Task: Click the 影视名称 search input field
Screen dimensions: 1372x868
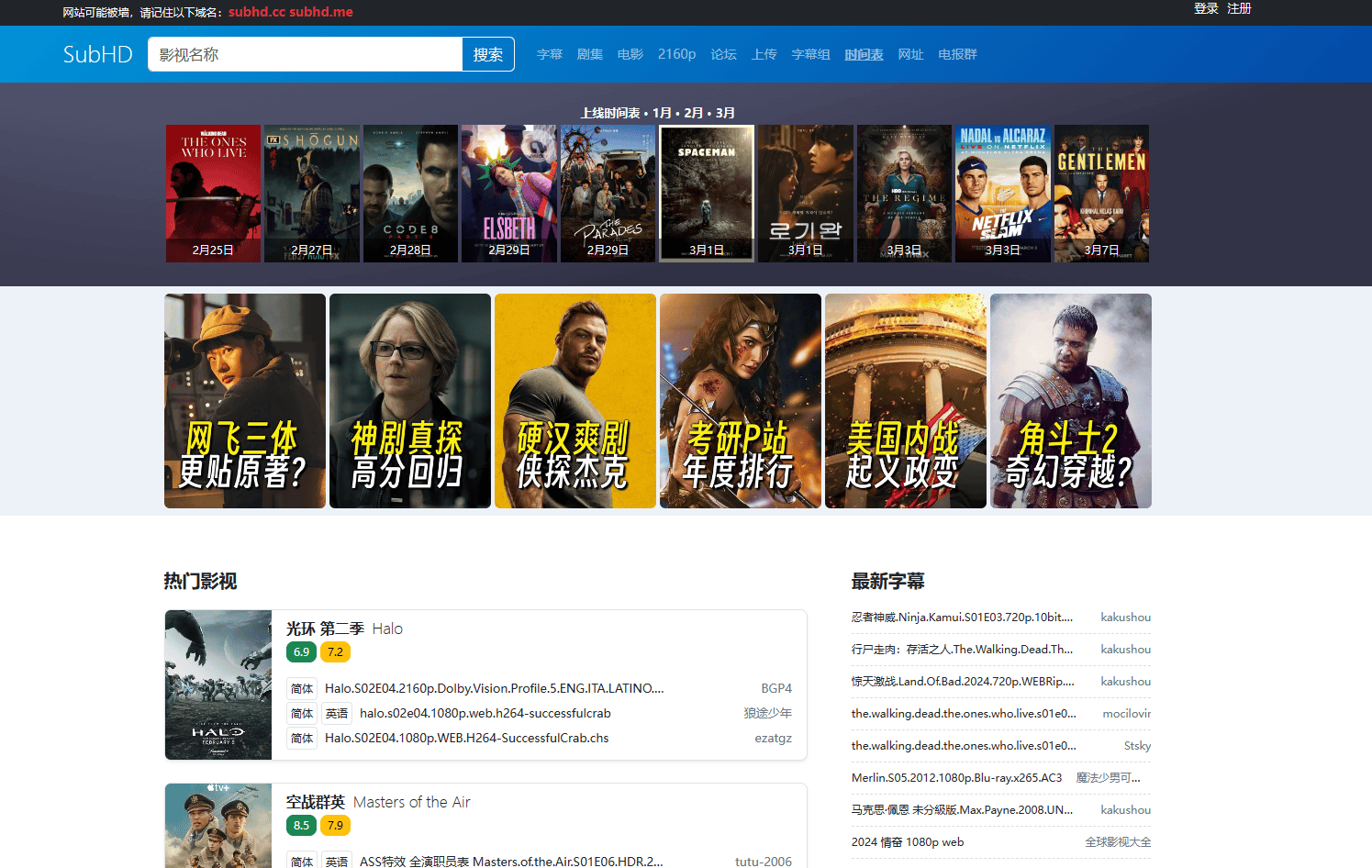Action: point(305,54)
